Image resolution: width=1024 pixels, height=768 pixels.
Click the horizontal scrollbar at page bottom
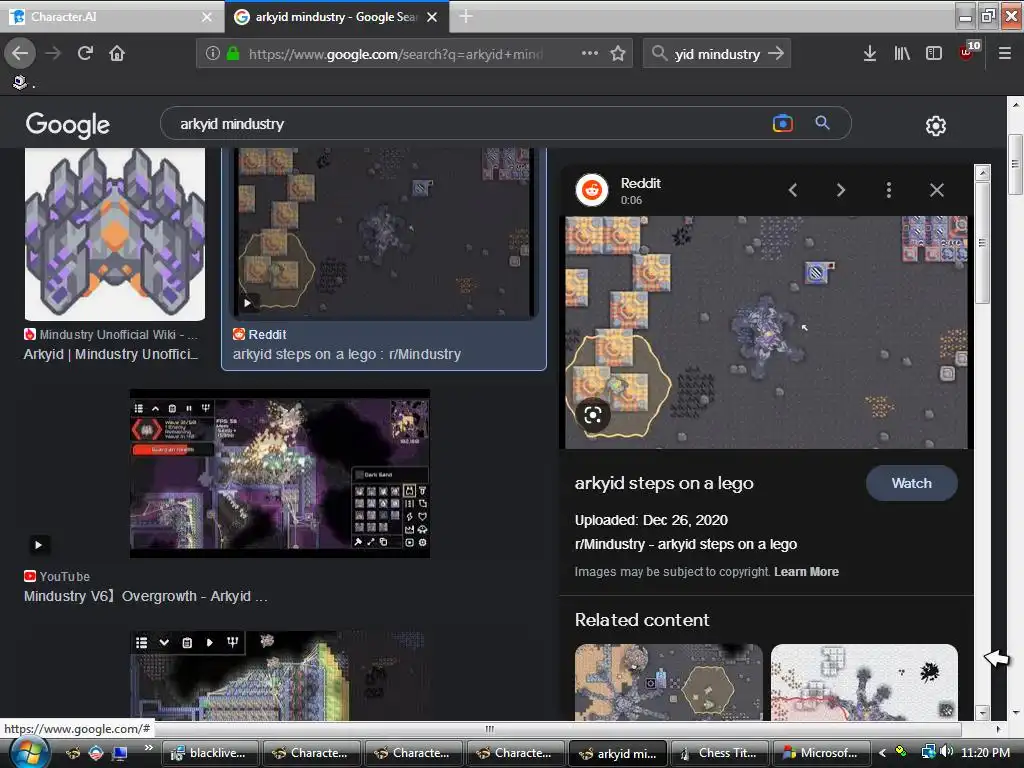(489, 729)
